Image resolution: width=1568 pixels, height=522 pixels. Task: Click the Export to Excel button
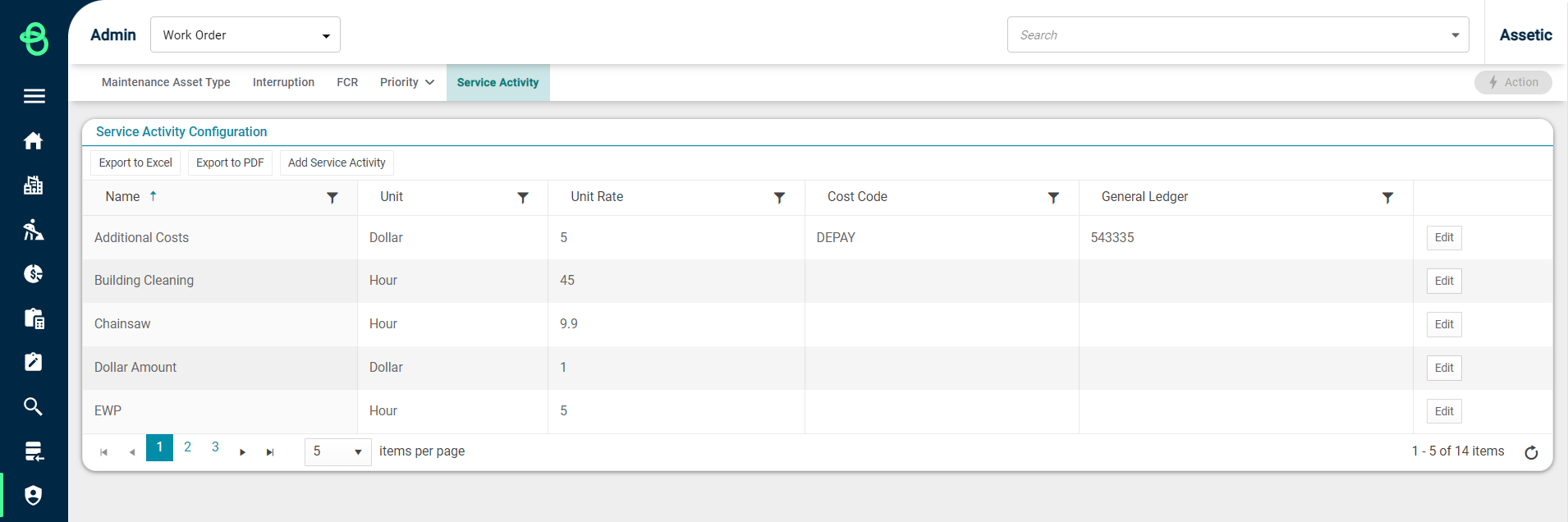(135, 163)
